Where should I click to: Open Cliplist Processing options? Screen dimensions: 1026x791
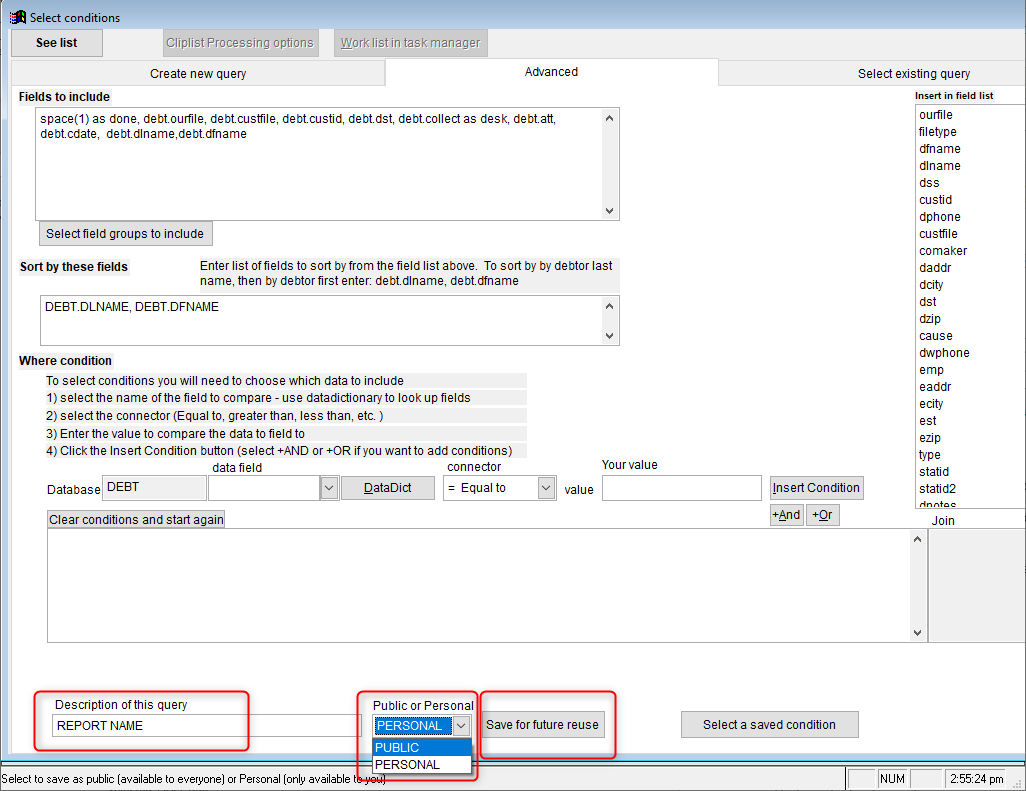[x=240, y=43]
